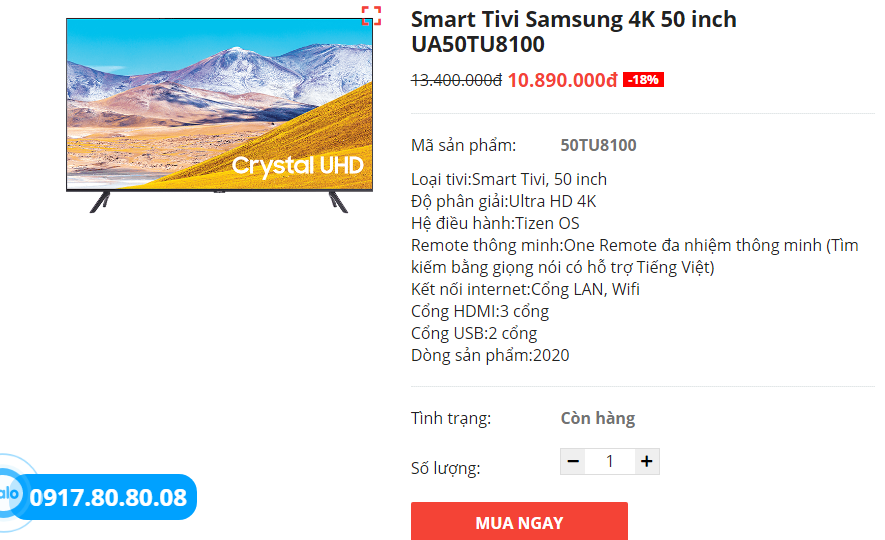Click the Còn hàng stock status
Screen dimensions: 885x540
tap(597, 418)
